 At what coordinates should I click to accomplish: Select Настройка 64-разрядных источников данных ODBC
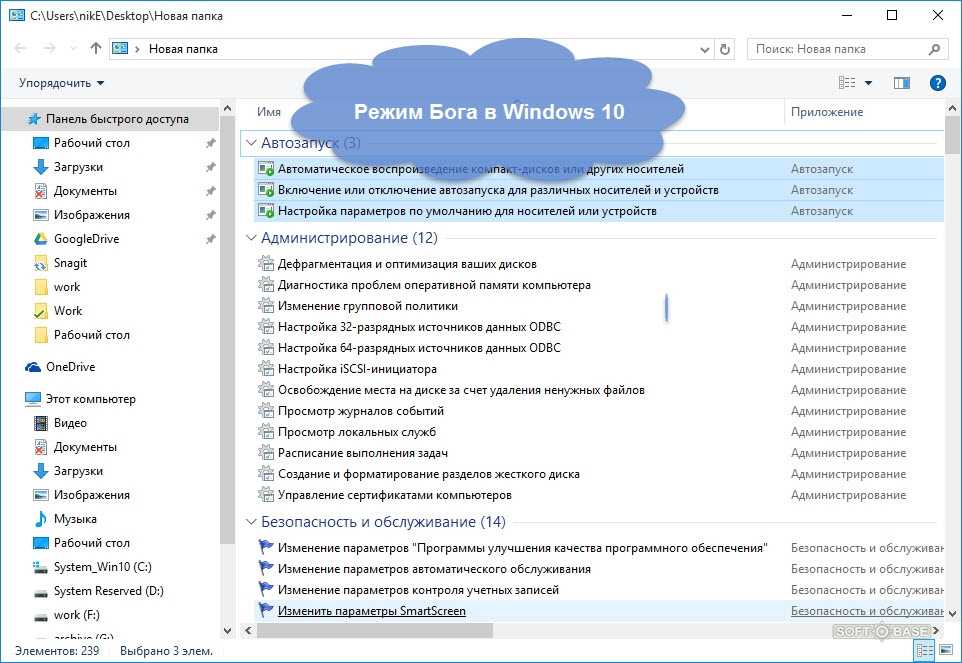click(419, 348)
